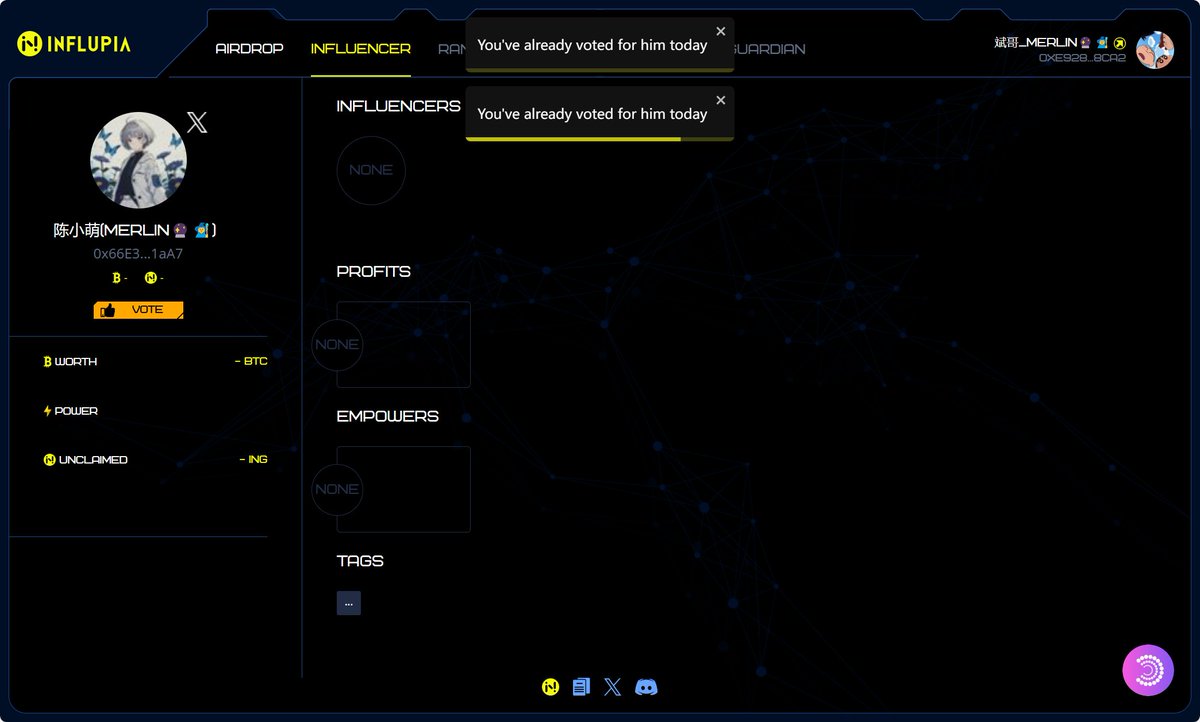Open the X profile icon beside the avatar
Viewport: 1200px width, 722px height.
point(197,123)
